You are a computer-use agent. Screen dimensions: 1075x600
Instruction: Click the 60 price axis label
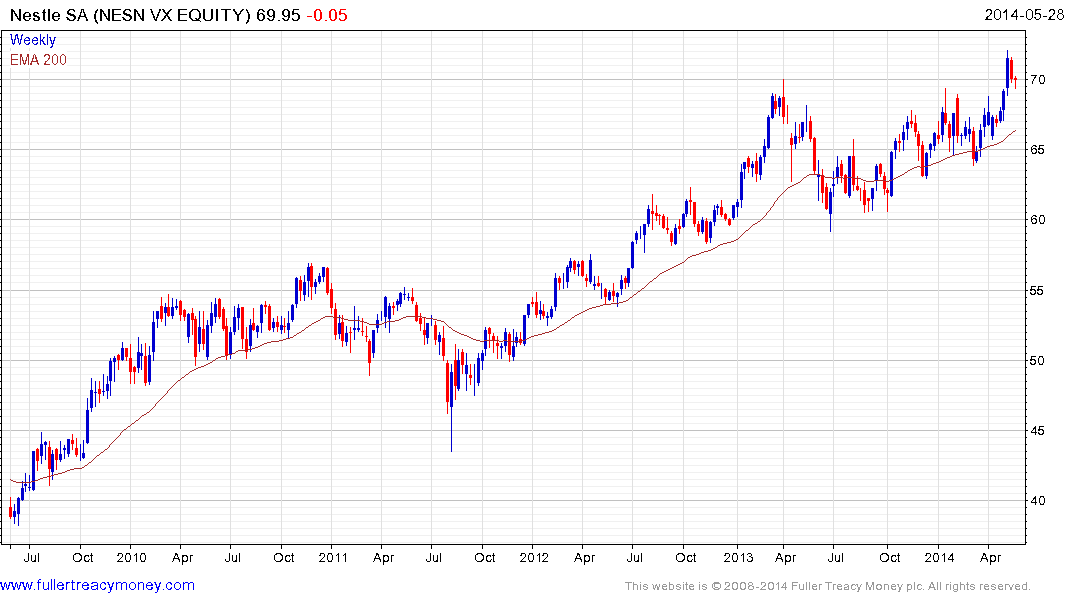(x=1037, y=219)
